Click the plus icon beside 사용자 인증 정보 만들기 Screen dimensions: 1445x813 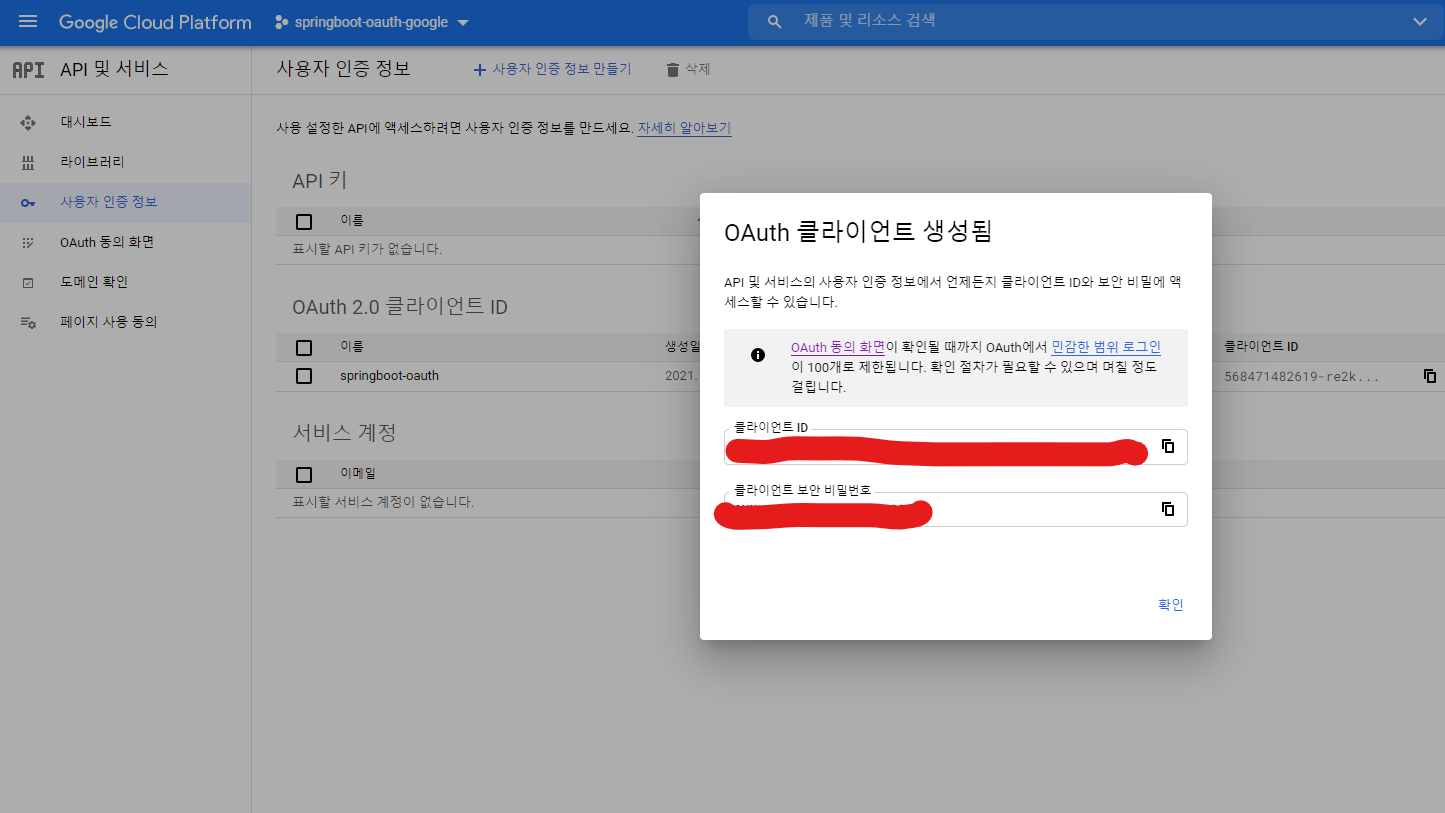(x=480, y=70)
